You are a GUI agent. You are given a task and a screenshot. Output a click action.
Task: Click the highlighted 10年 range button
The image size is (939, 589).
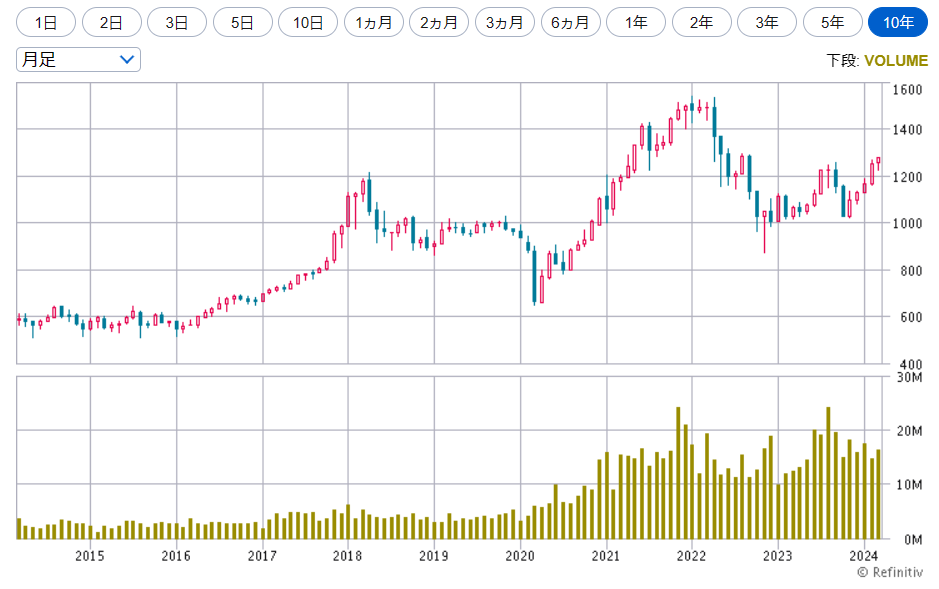(x=898, y=22)
